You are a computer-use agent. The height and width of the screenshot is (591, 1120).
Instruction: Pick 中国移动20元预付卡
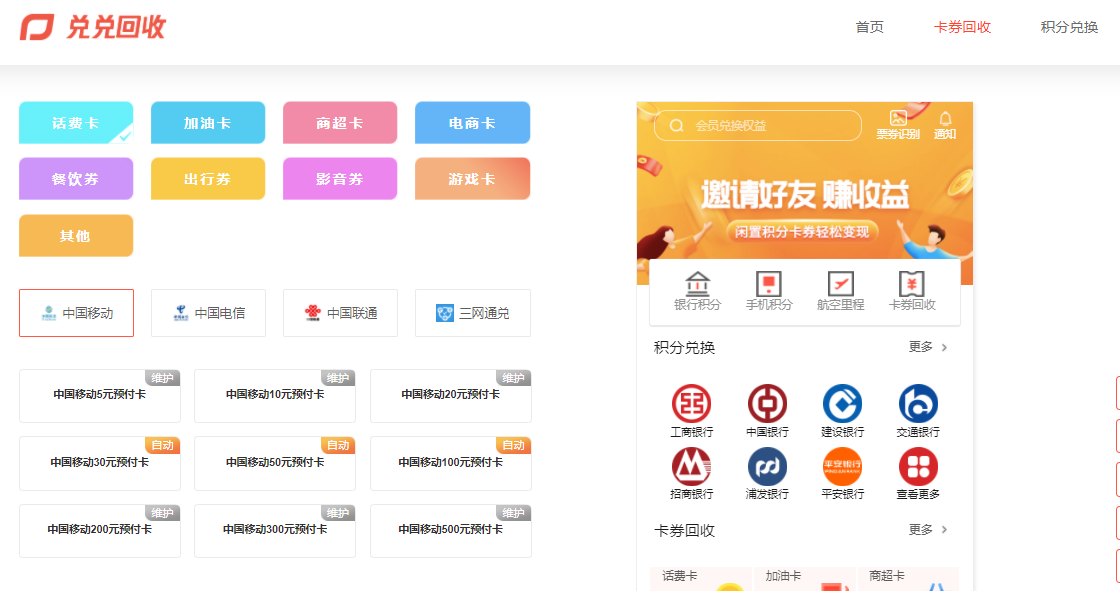pos(451,396)
